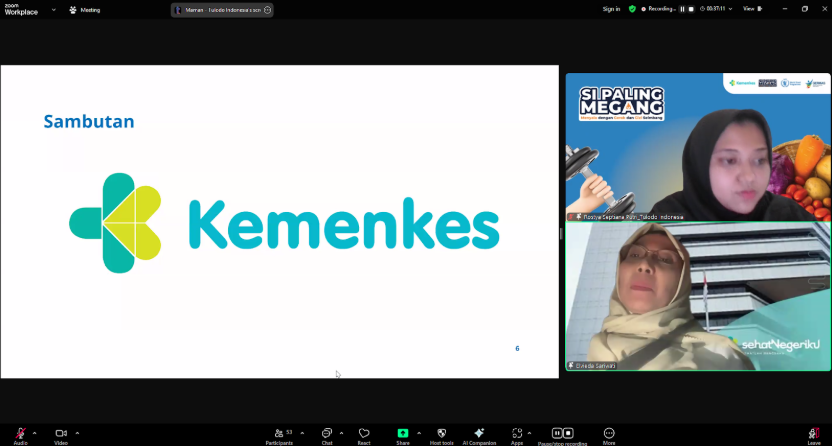Click the Leave meeting icon
Viewport: 832px width, 446px height.
[x=814, y=434]
